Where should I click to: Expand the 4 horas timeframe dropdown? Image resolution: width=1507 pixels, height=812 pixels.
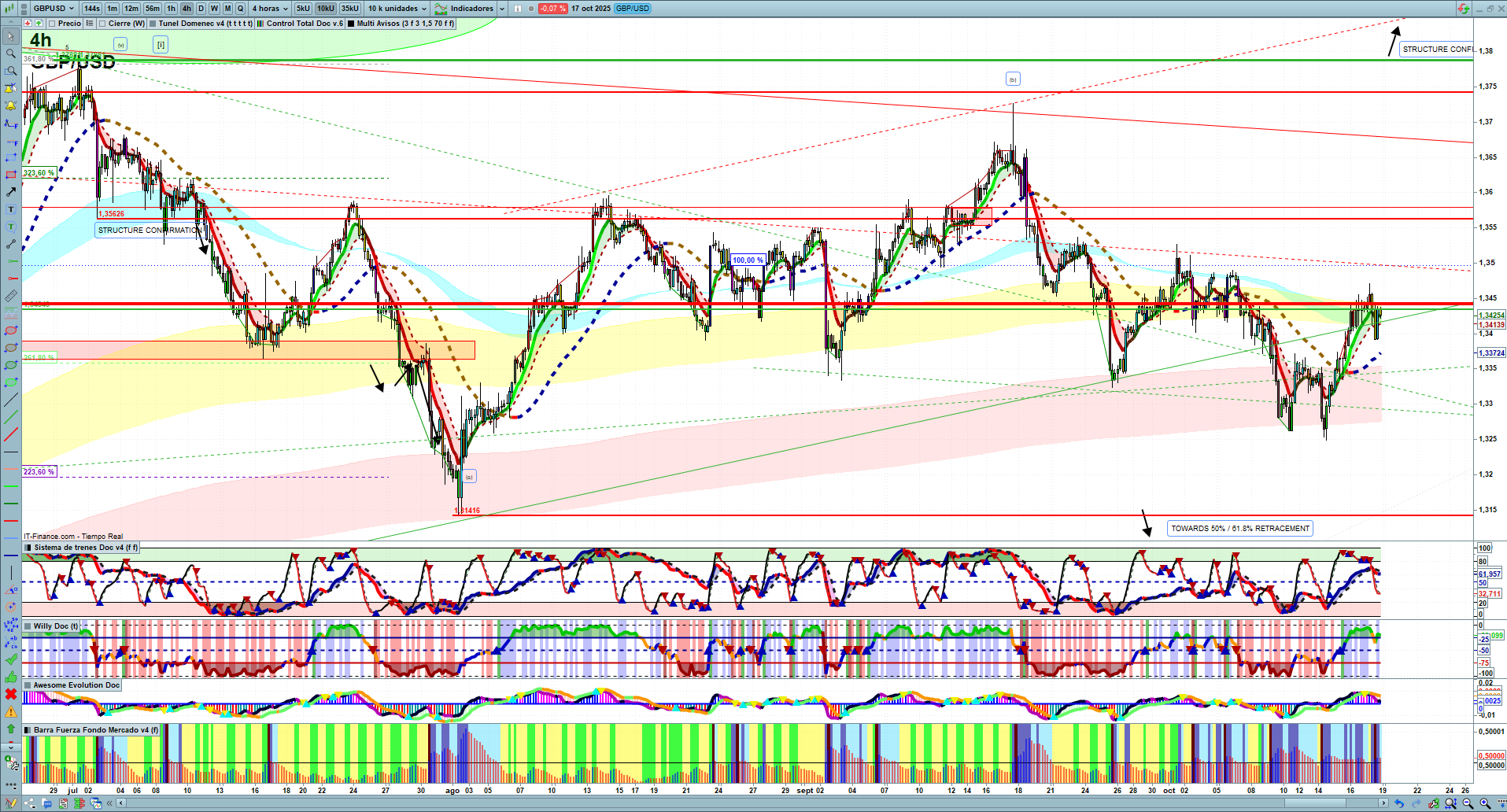pos(270,9)
